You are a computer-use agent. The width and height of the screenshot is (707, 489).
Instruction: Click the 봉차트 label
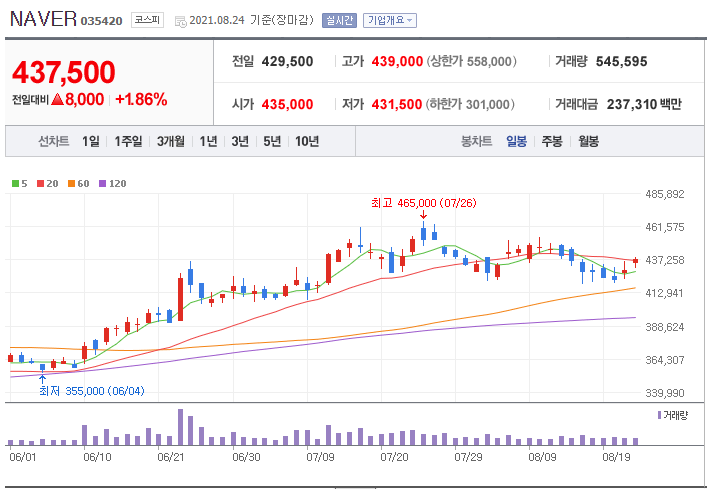coord(476,142)
